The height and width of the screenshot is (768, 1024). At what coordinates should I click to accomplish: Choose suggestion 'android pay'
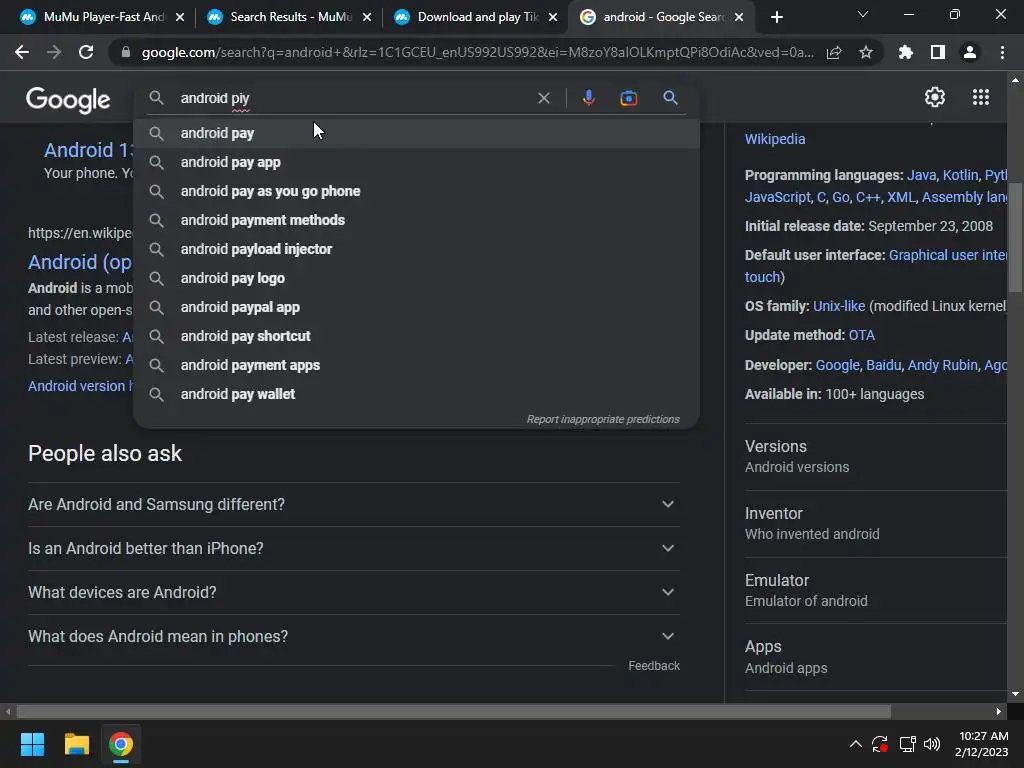click(x=417, y=133)
